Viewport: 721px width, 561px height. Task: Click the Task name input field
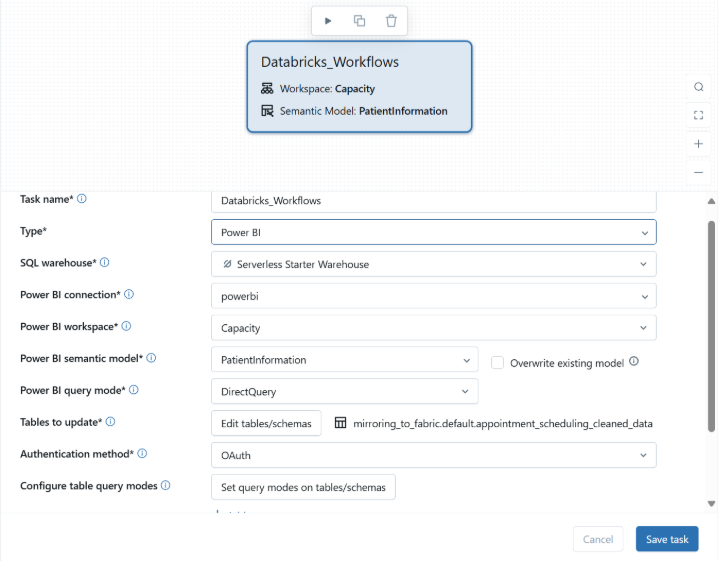pos(434,201)
